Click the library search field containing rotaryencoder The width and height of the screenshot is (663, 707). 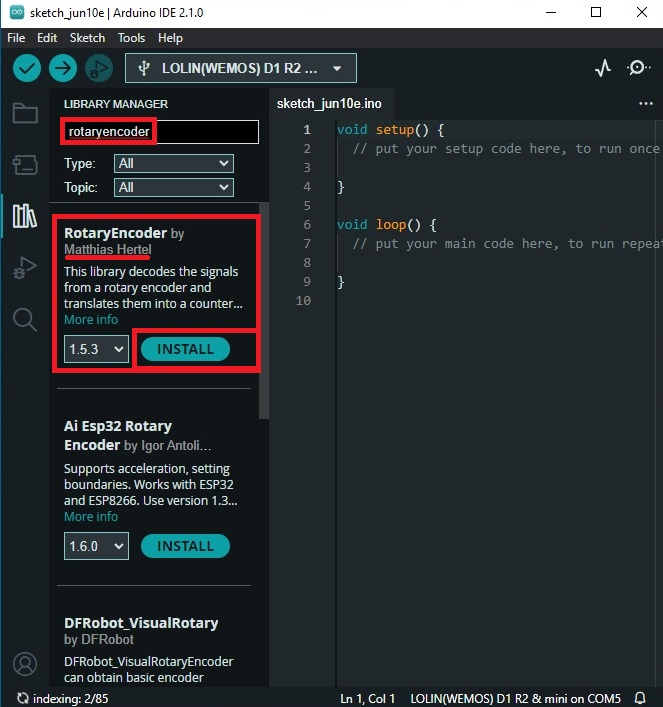pos(160,132)
